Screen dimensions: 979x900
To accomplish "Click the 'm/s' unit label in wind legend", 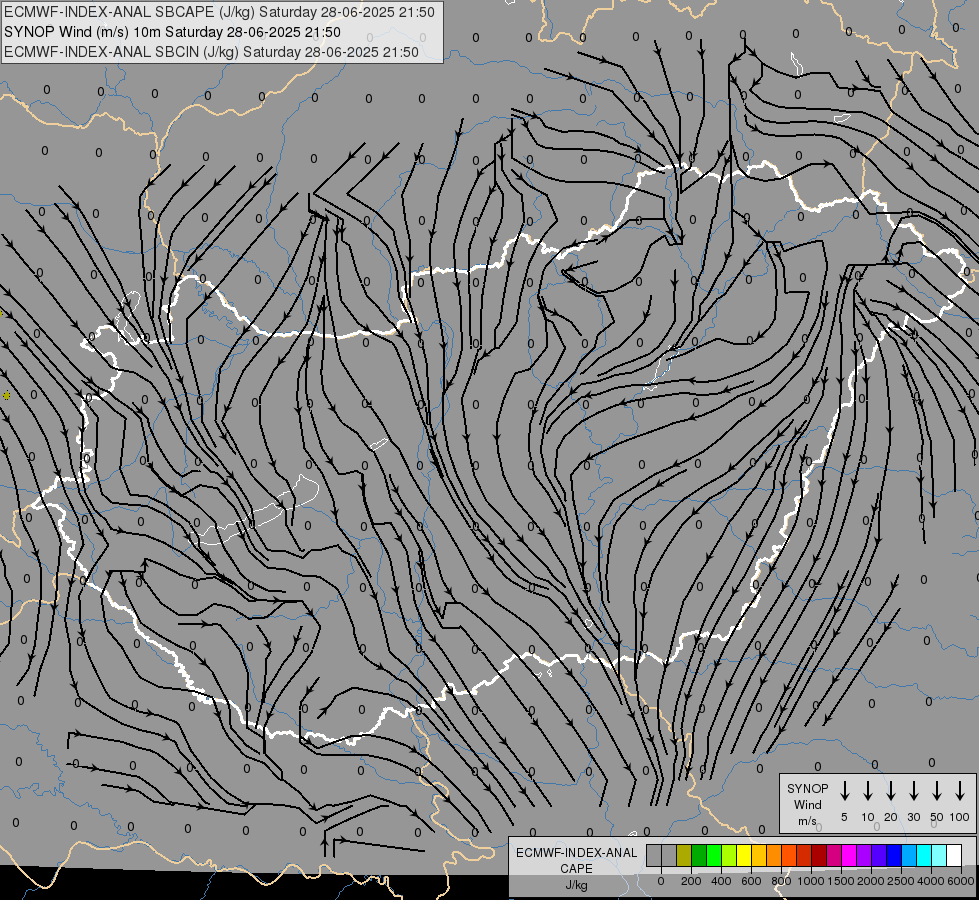I will (x=807, y=821).
